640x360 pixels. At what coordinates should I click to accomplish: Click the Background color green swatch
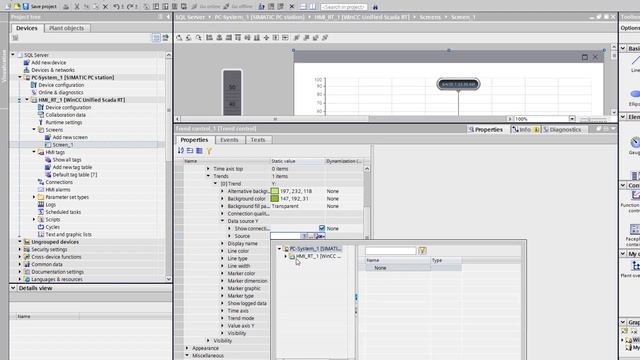[x=275, y=199]
